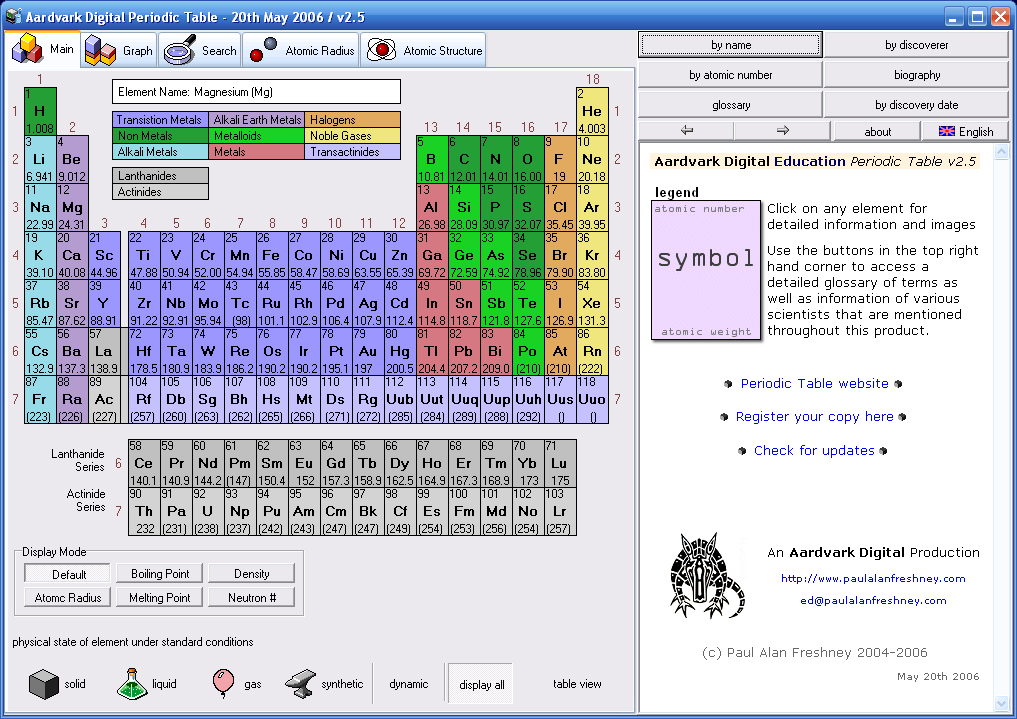Click the synthetic anvil icon
The width and height of the screenshot is (1017, 719).
[300, 684]
